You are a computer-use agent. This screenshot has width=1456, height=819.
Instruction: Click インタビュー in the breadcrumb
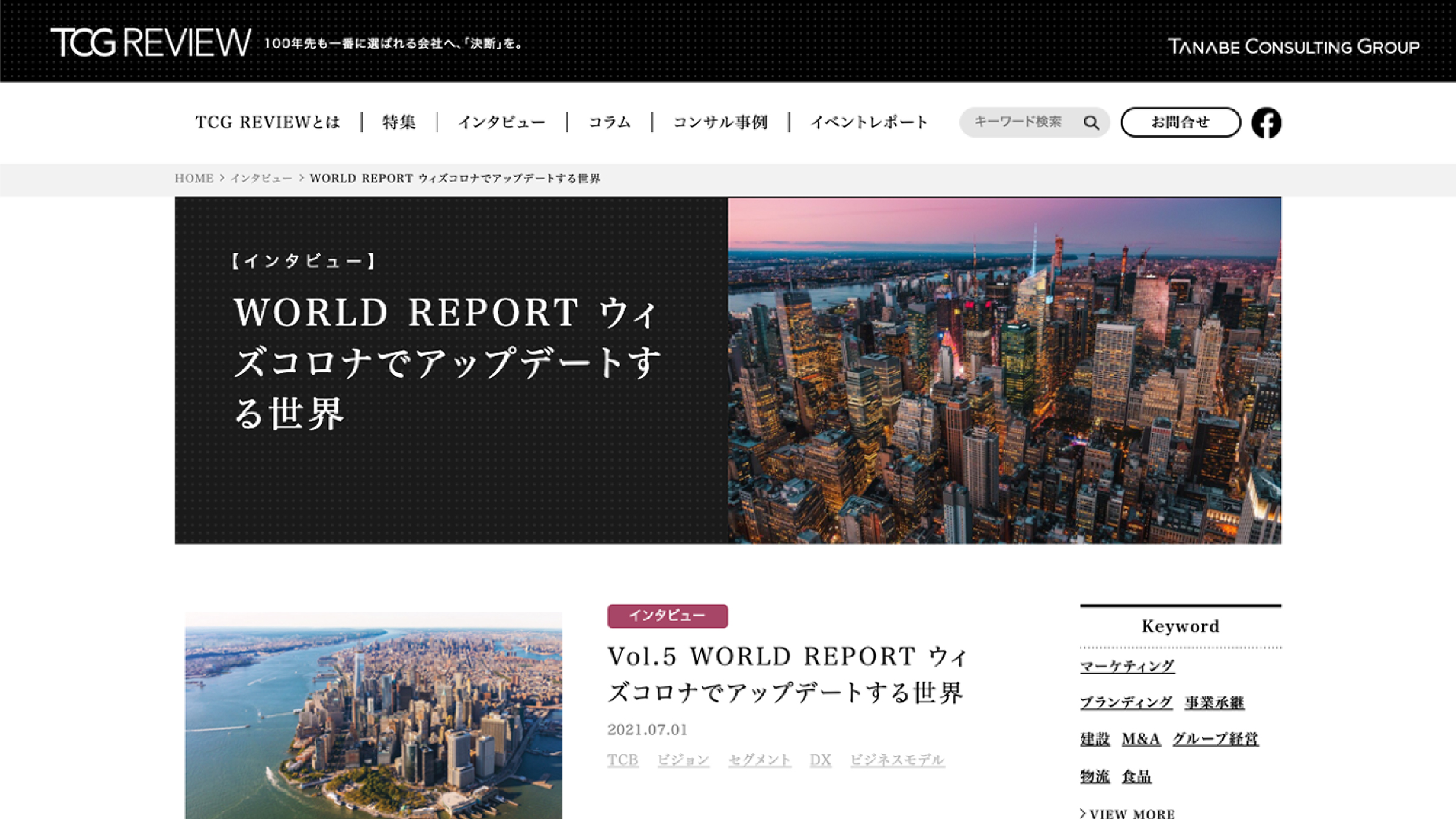point(261,178)
